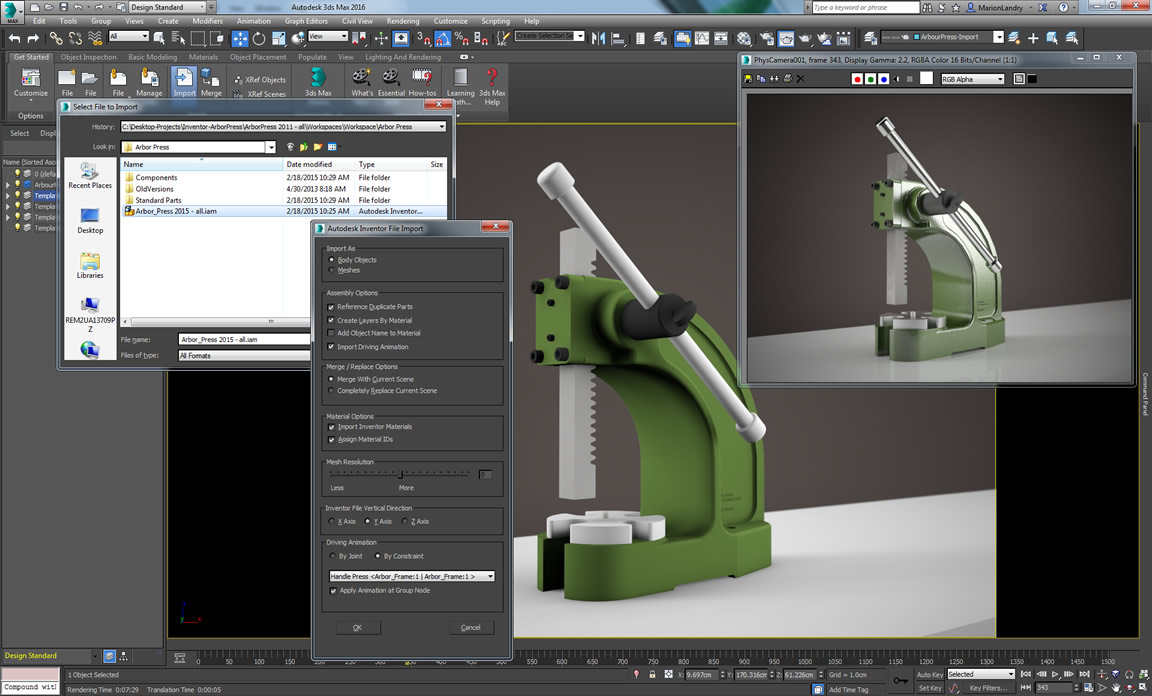Click the Set Key button
This screenshot has height=696, width=1152.
(x=929, y=688)
